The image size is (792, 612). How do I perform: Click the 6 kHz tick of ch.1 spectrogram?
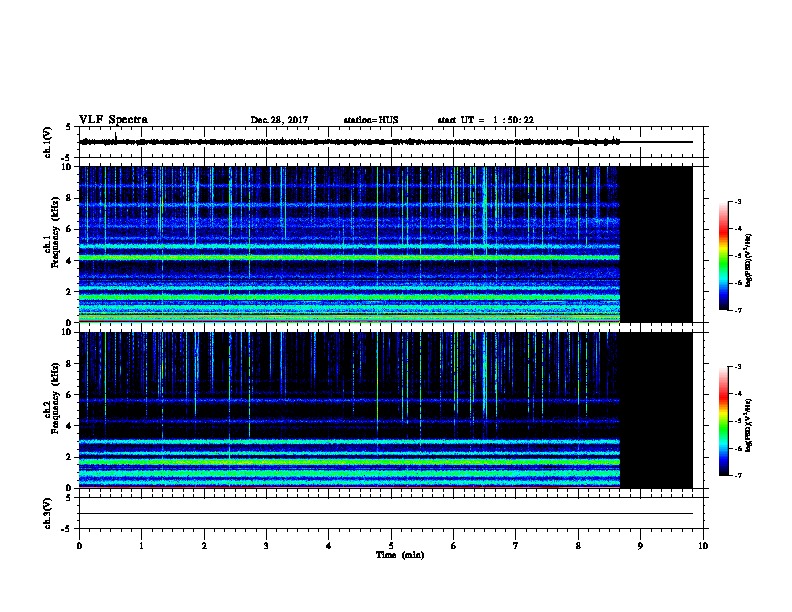[x=70, y=229]
